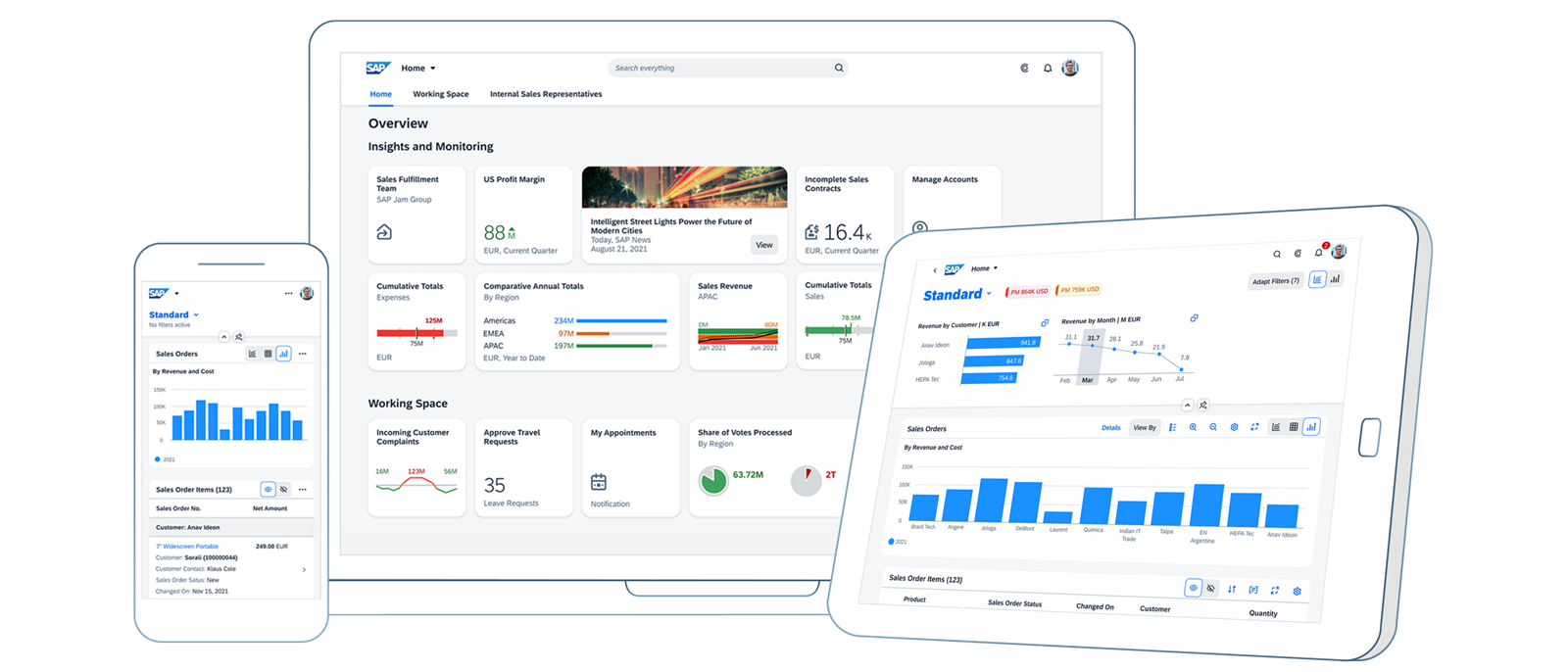Click search magnifier icon in laptop search bar
Viewport: 1568px width, 672px height.
839,68
